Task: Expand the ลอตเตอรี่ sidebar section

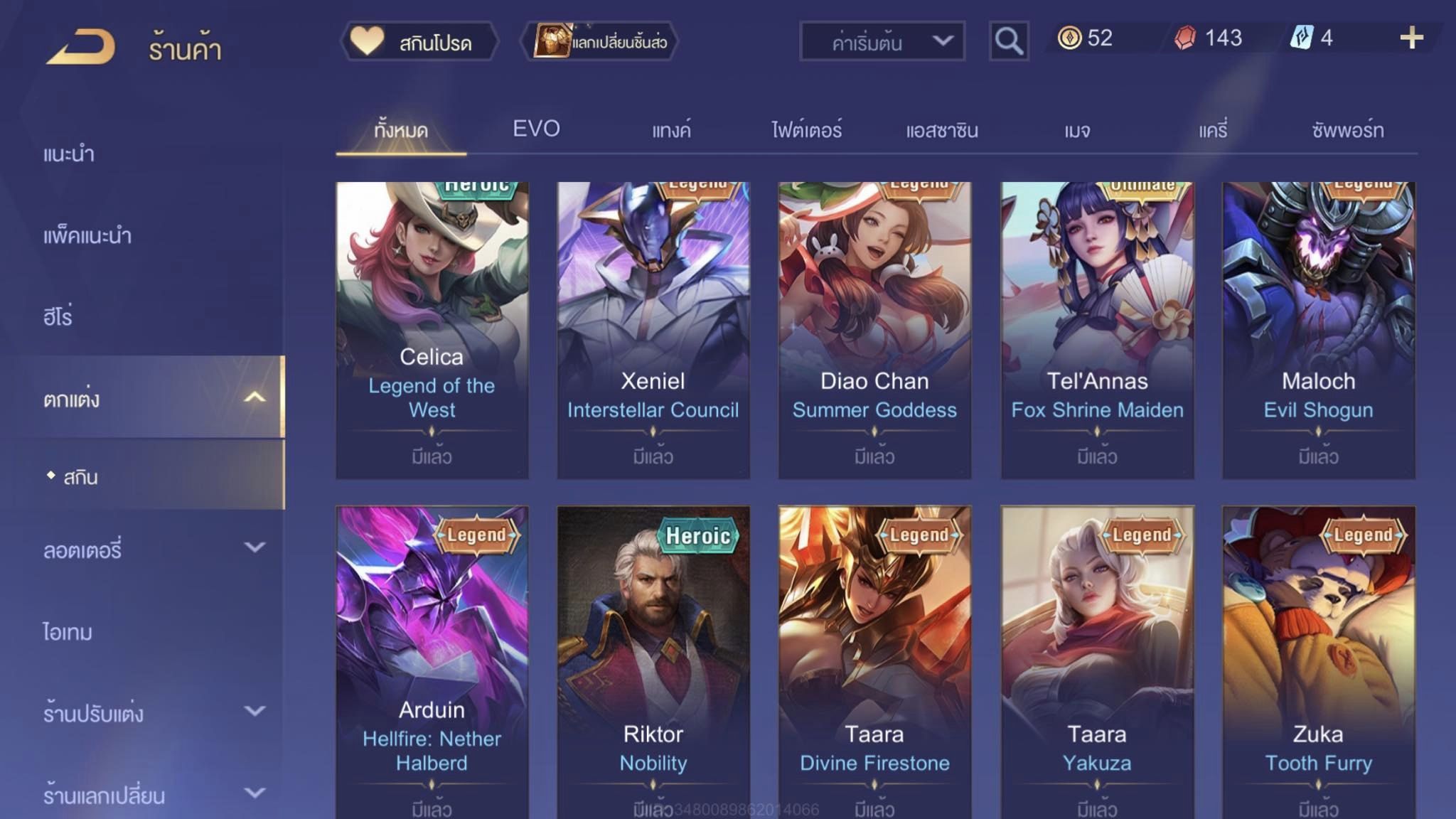Action: pyautogui.click(x=255, y=547)
